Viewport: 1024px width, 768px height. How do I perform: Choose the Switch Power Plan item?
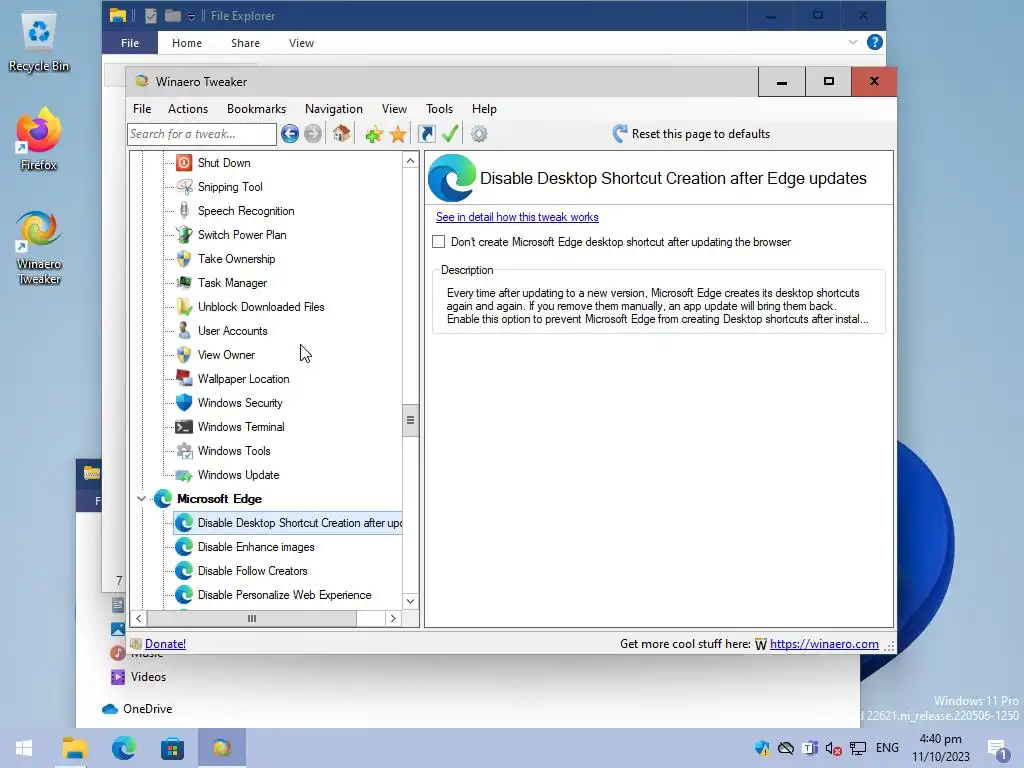pyautogui.click(x=242, y=235)
